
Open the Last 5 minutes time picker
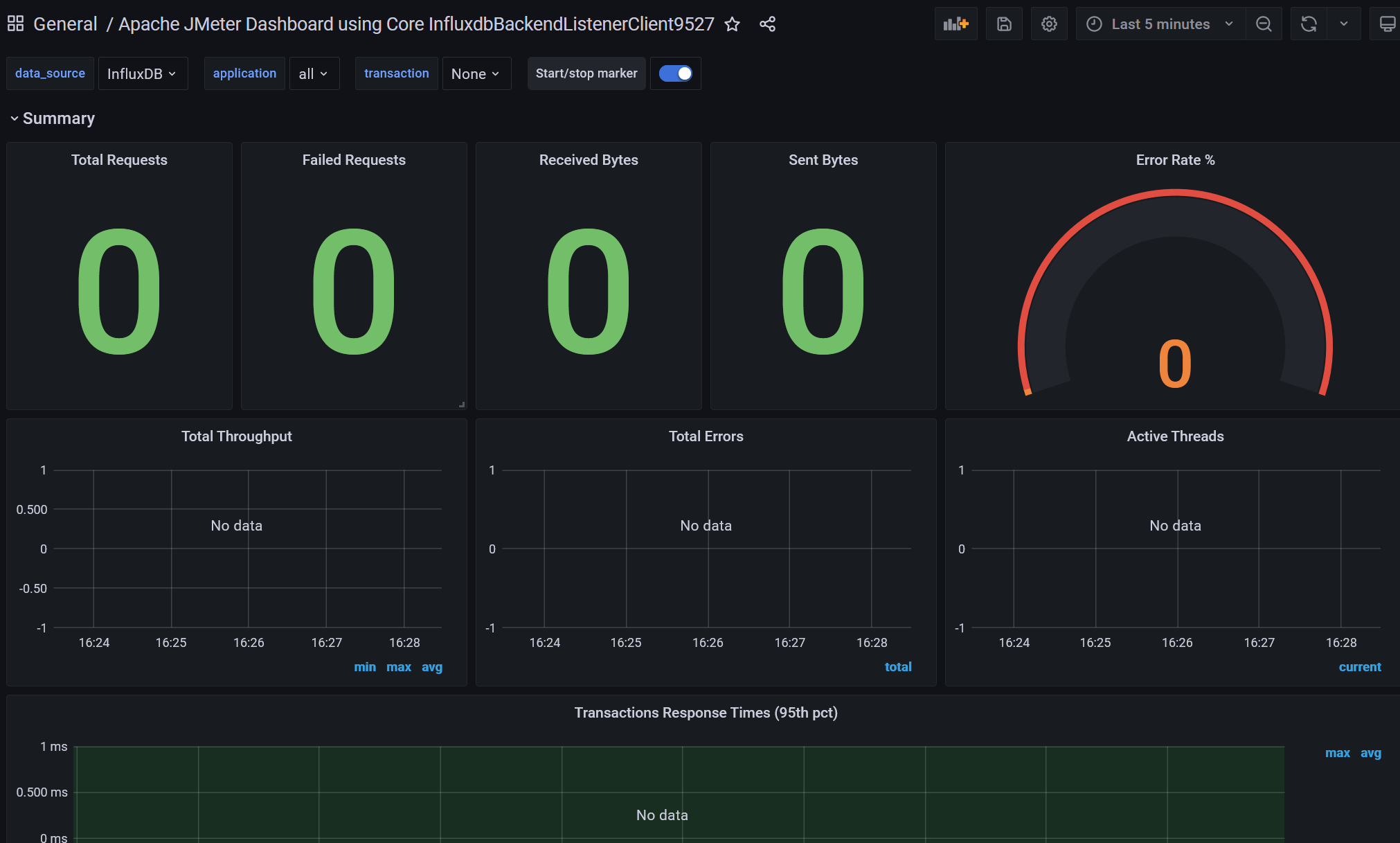[x=1160, y=24]
